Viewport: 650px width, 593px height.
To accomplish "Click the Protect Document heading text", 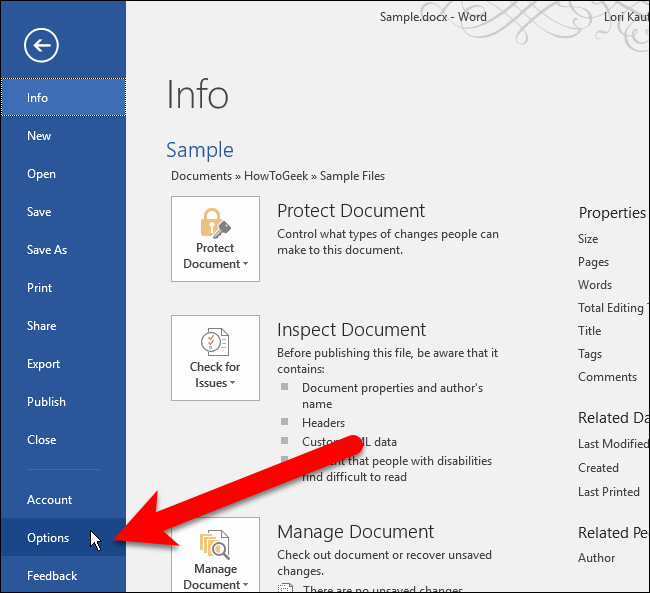I will (x=351, y=211).
